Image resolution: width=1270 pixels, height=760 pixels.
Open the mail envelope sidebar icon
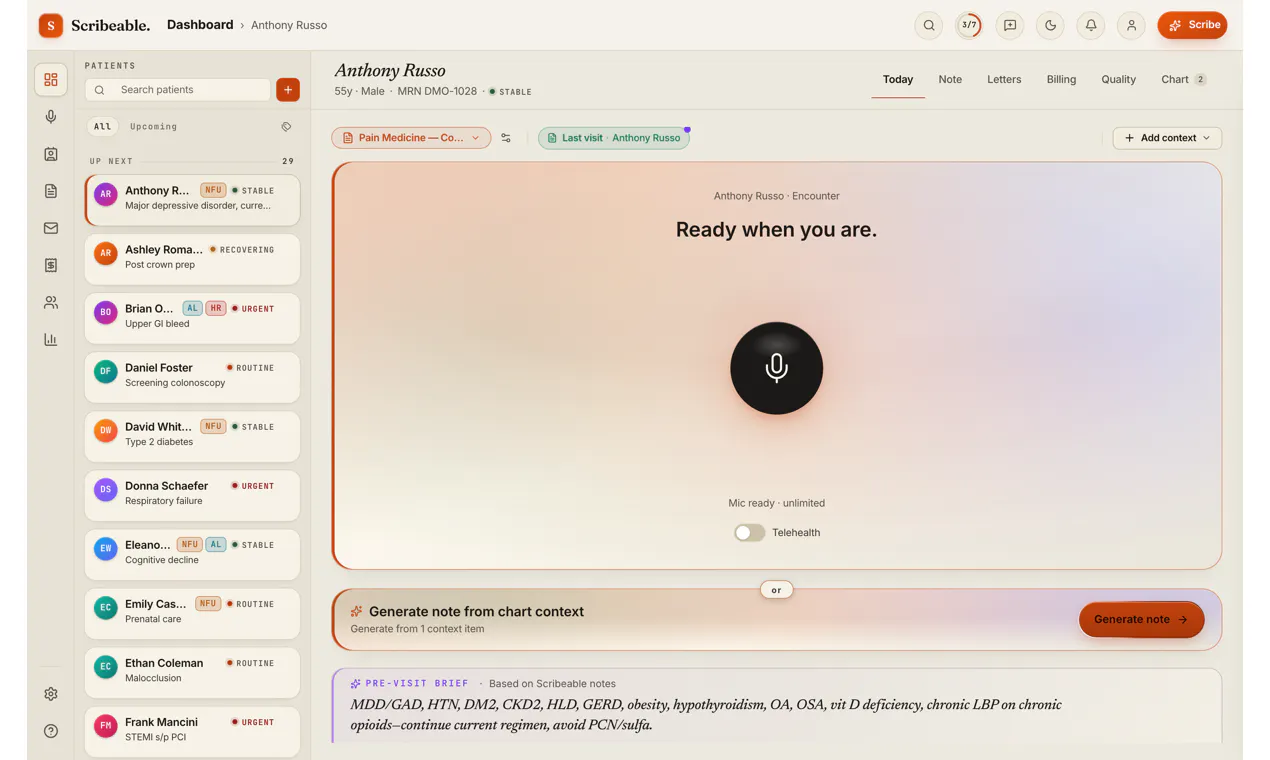pyautogui.click(x=51, y=228)
